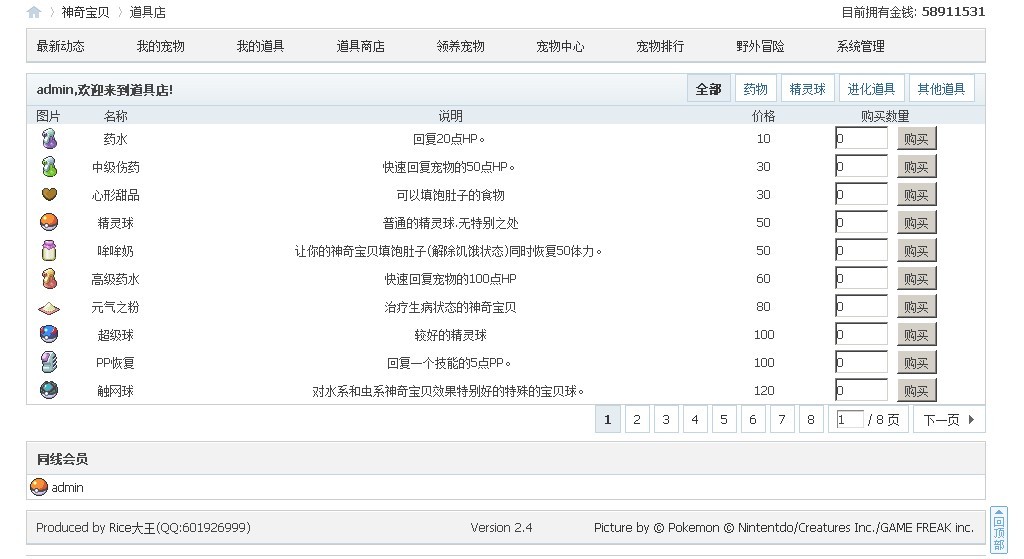This screenshot has width=1024, height=559.
Task: Select current page 1 button
Action: [x=607, y=419]
